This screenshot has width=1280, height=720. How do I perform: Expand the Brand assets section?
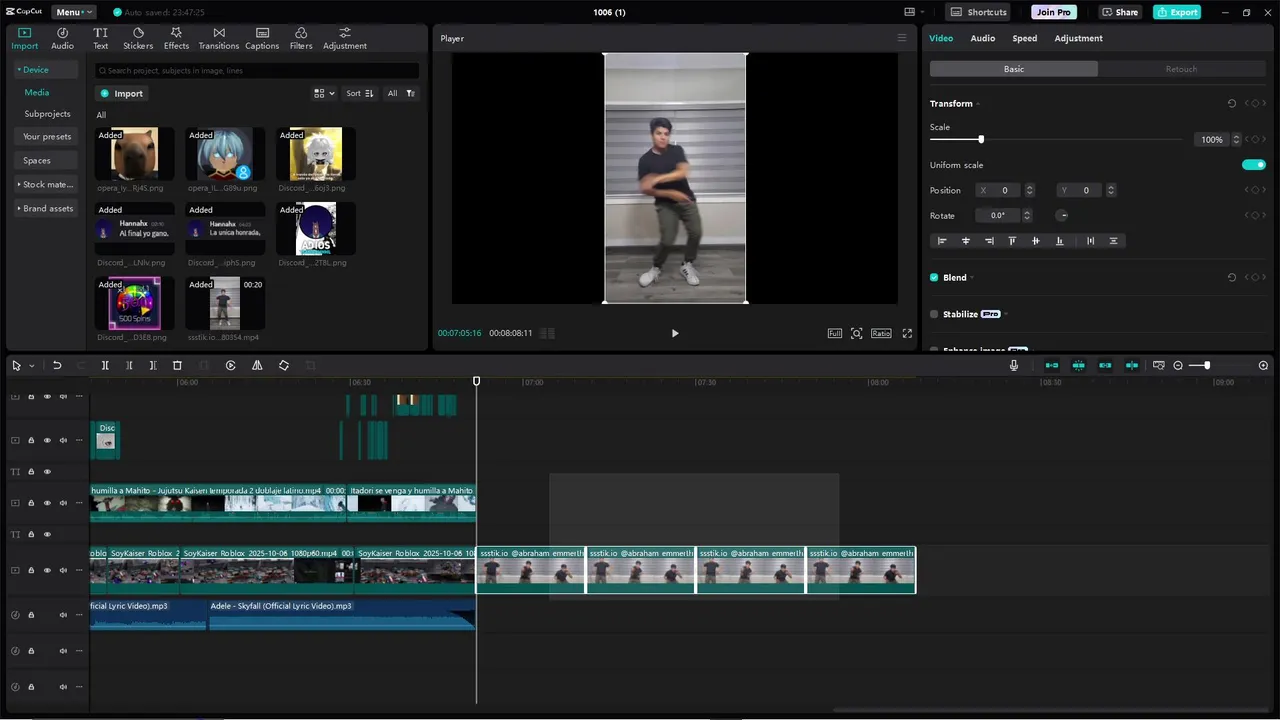click(46, 208)
